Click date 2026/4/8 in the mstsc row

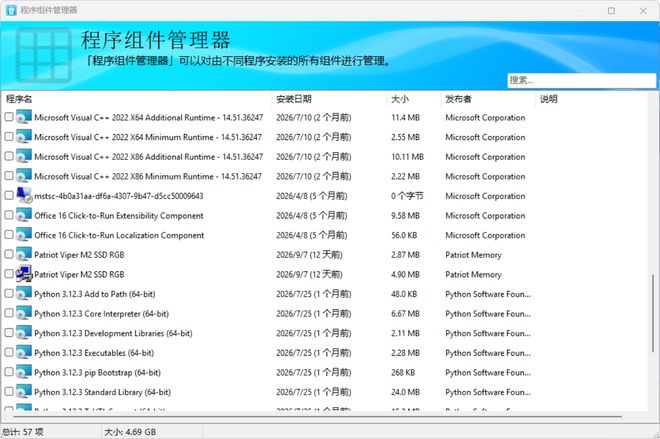pyautogui.click(x=311, y=196)
